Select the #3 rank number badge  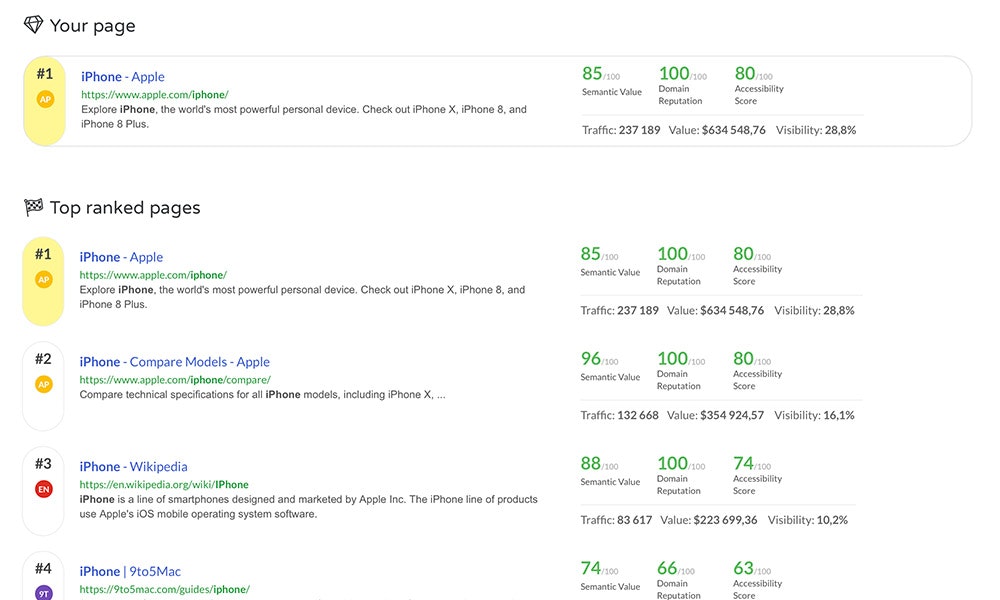(43, 464)
